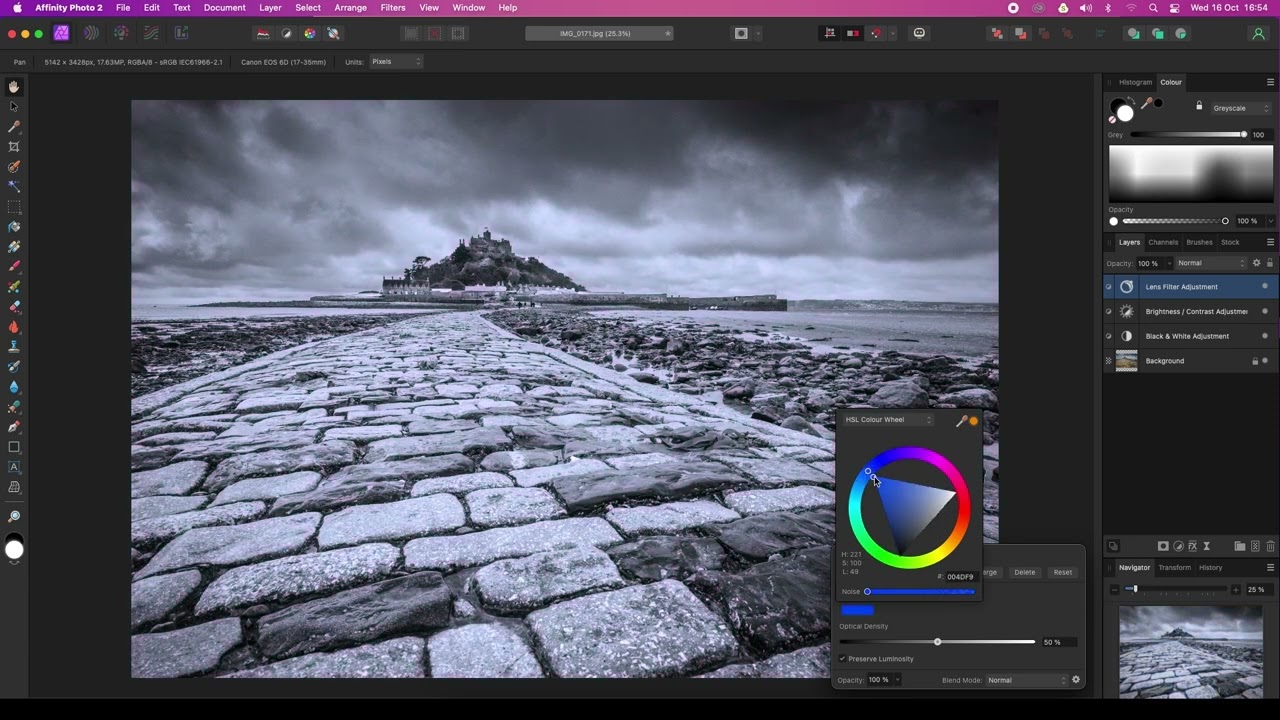Image resolution: width=1280 pixels, height=720 pixels.
Task: Apply Auto Levels from the toolbar
Action: pyautogui.click(x=263, y=33)
